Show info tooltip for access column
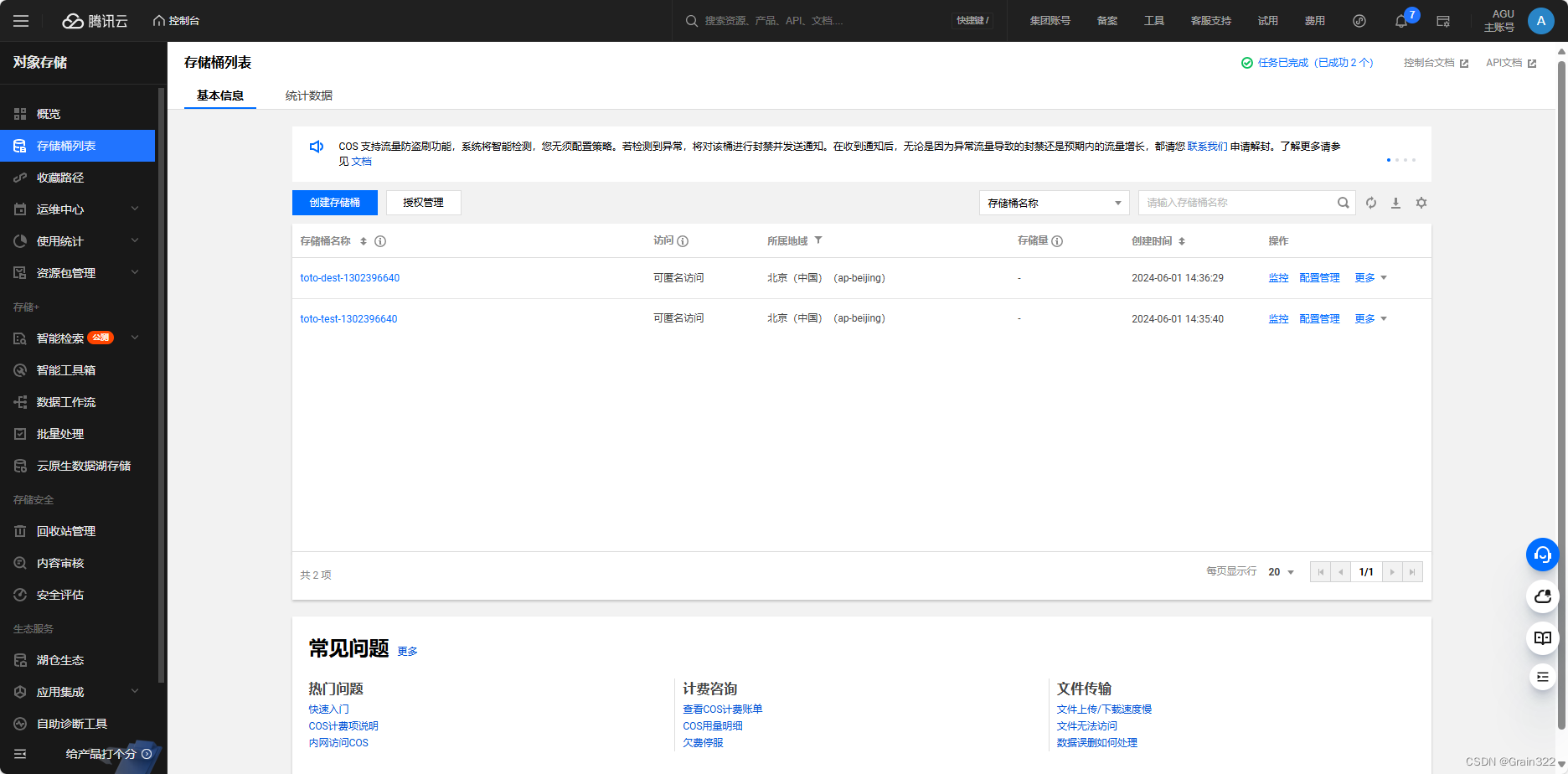1568x774 pixels. pyautogui.click(x=683, y=241)
